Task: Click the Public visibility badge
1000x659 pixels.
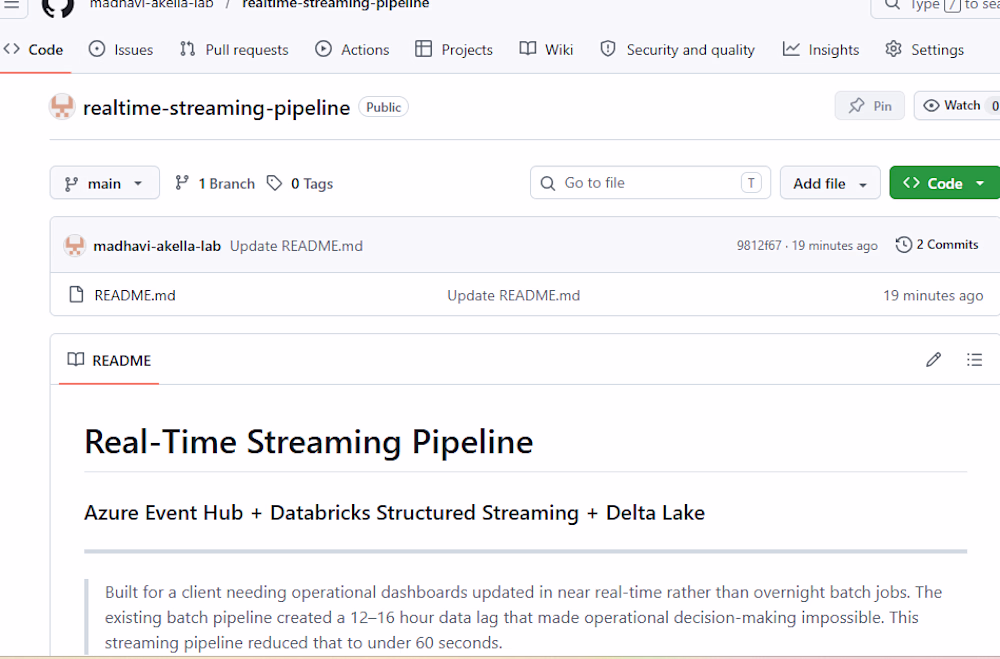Action: (x=383, y=107)
